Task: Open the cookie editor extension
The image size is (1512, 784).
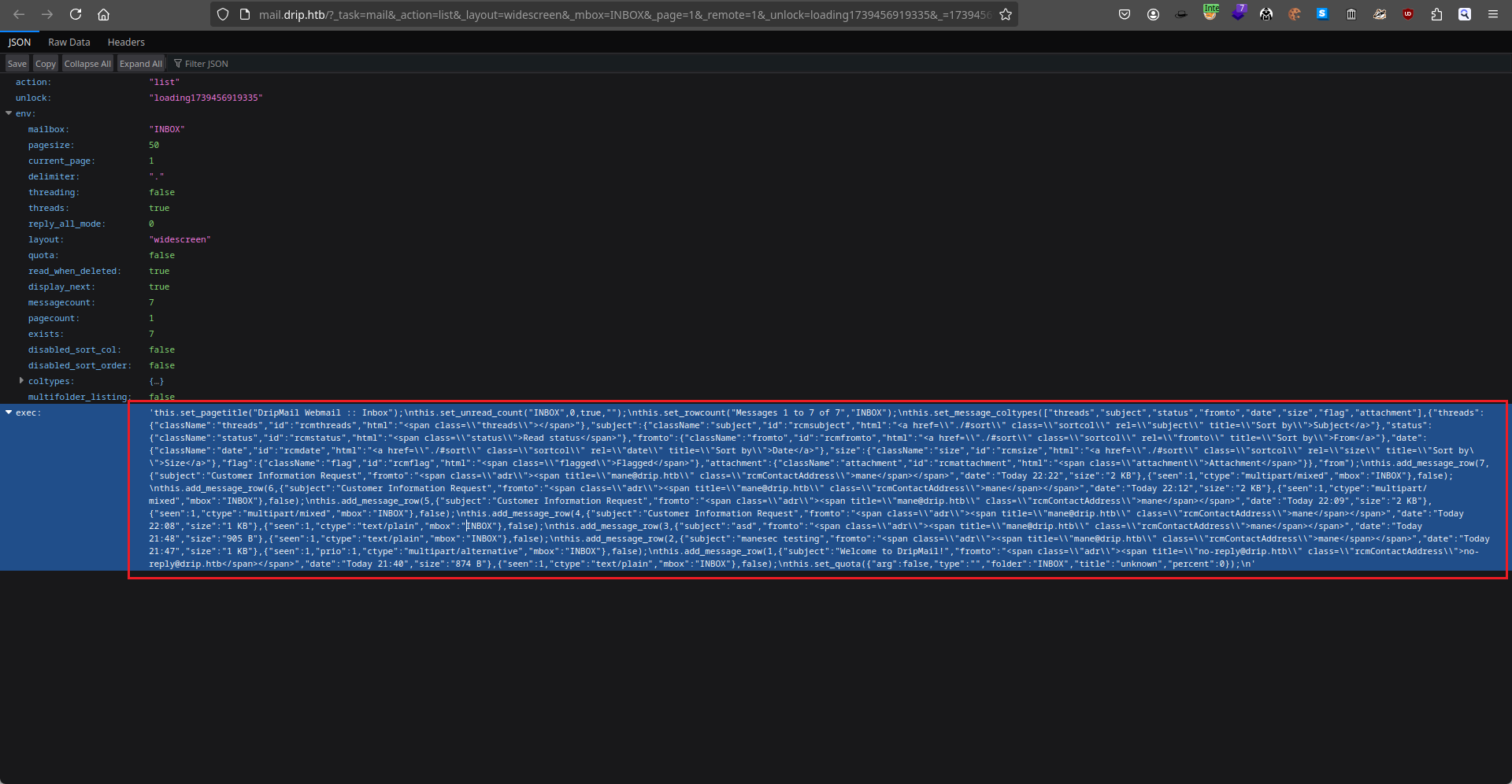Action: [1295, 14]
